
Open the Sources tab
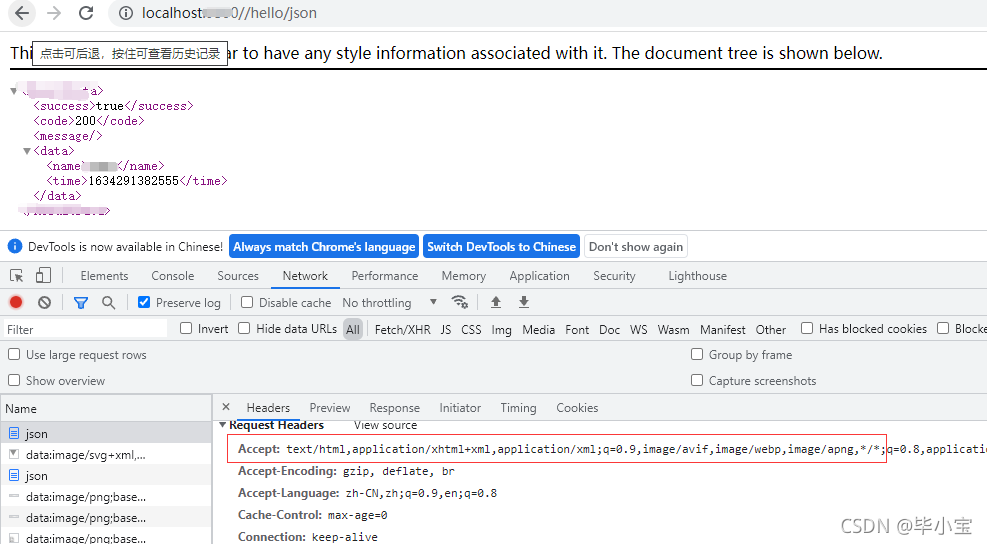point(238,276)
